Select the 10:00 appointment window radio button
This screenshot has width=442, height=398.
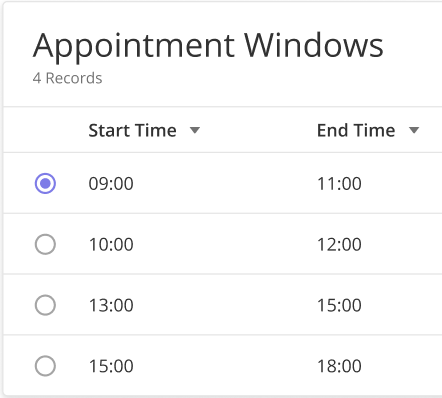coord(45,244)
